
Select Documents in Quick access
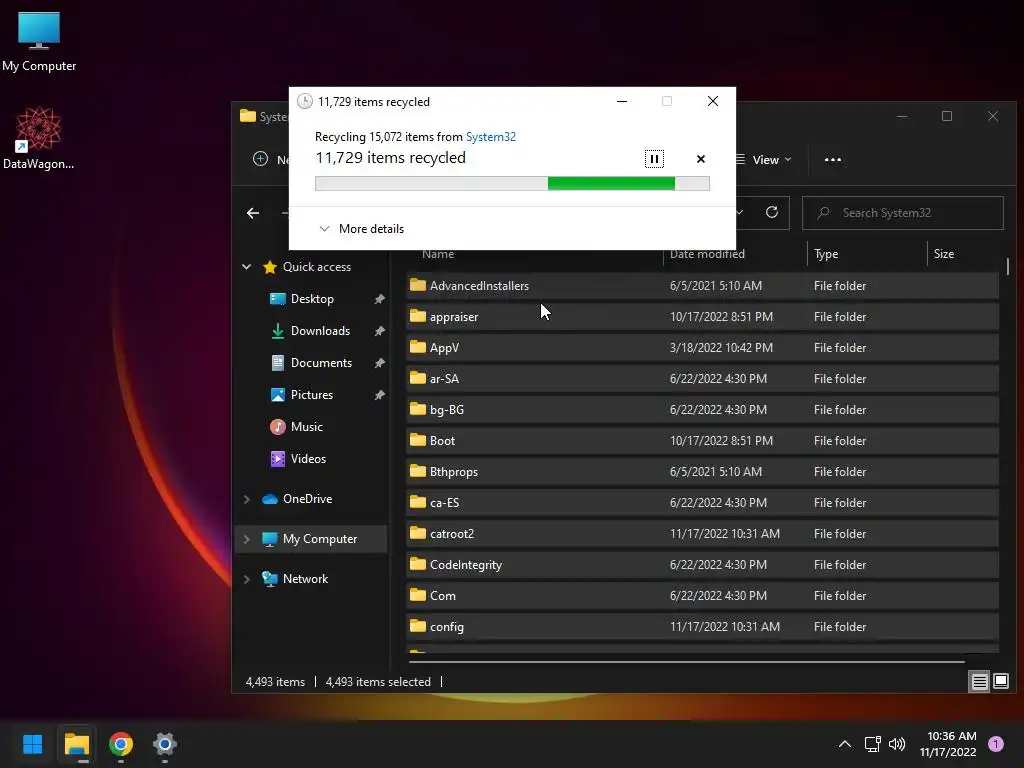tap(321, 362)
